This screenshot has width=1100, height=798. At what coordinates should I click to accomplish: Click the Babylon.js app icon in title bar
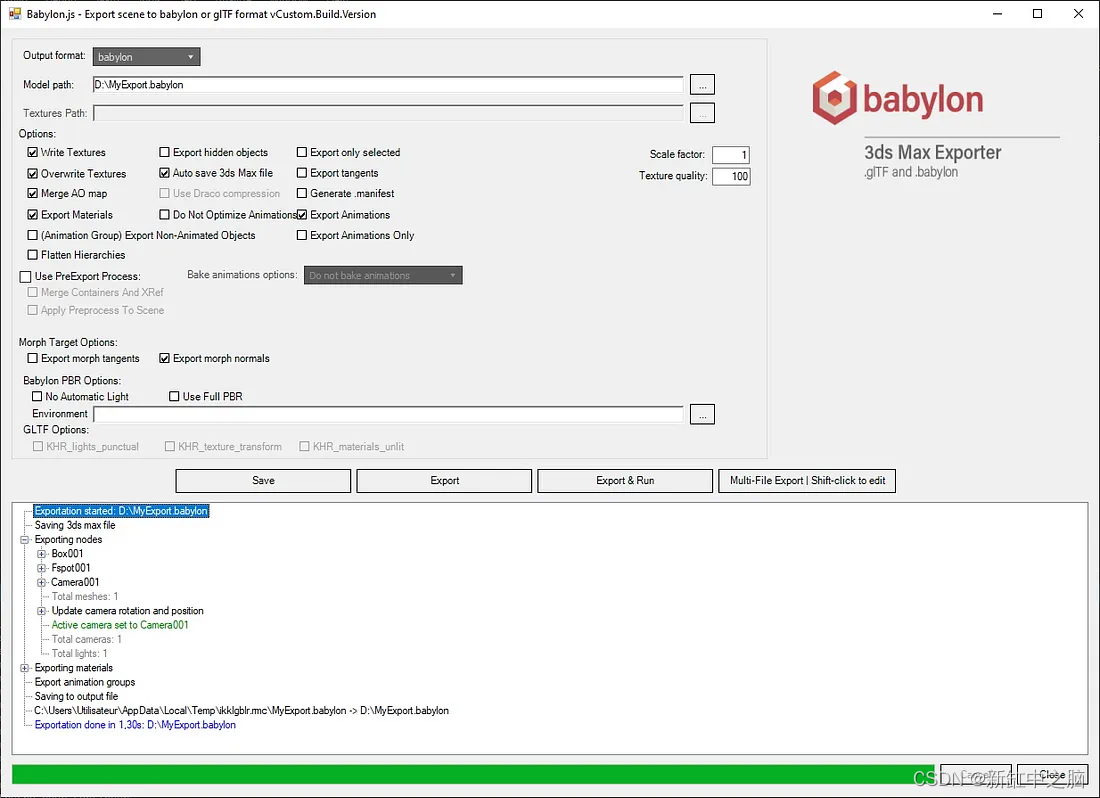click(x=15, y=13)
